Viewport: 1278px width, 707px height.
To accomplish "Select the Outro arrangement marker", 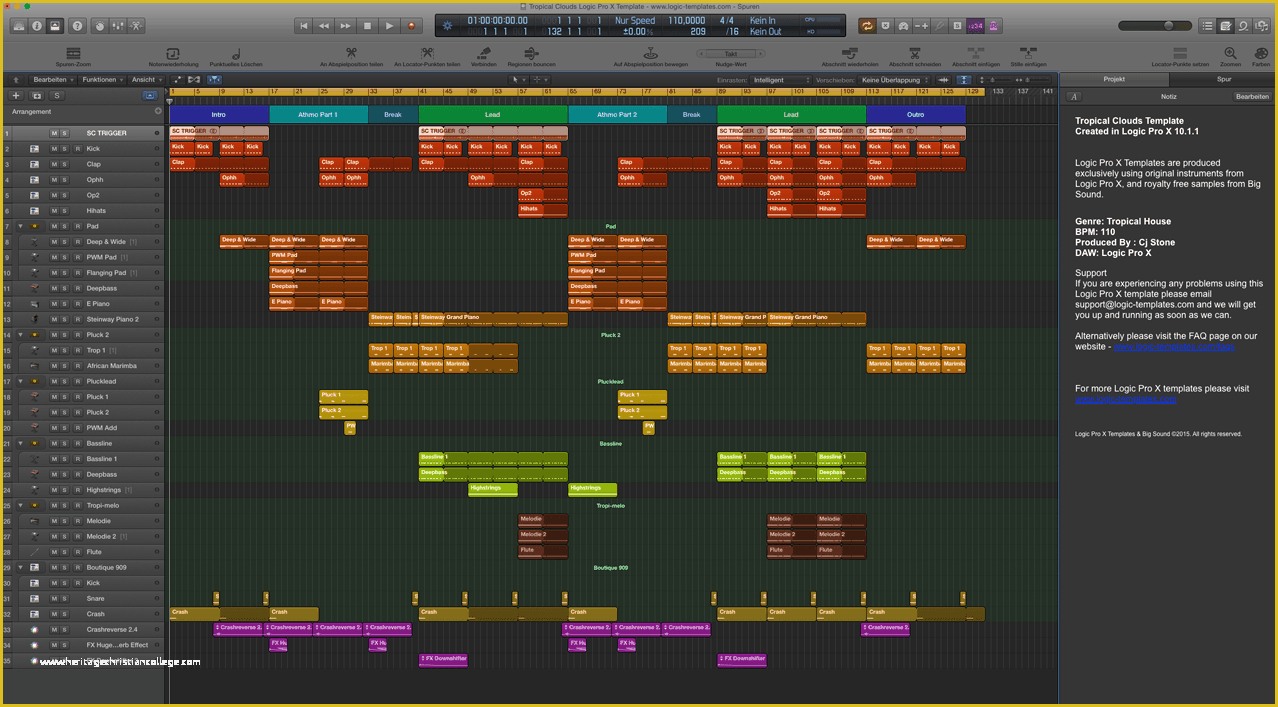I will pos(916,115).
